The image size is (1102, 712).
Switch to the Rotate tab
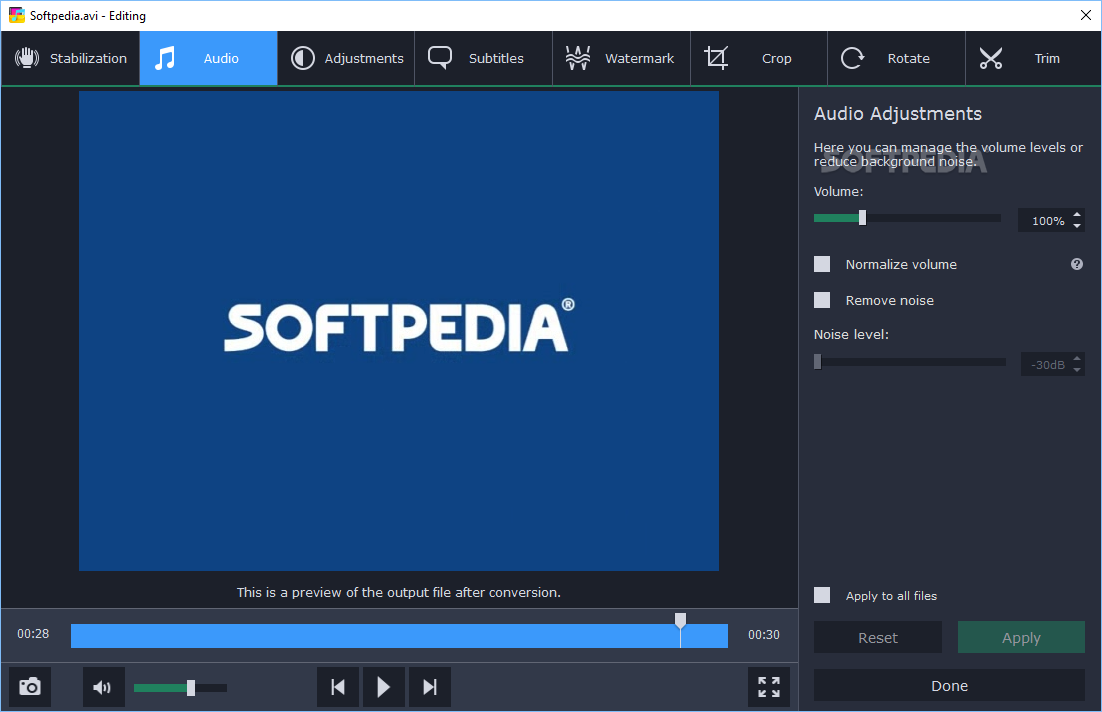[897, 58]
